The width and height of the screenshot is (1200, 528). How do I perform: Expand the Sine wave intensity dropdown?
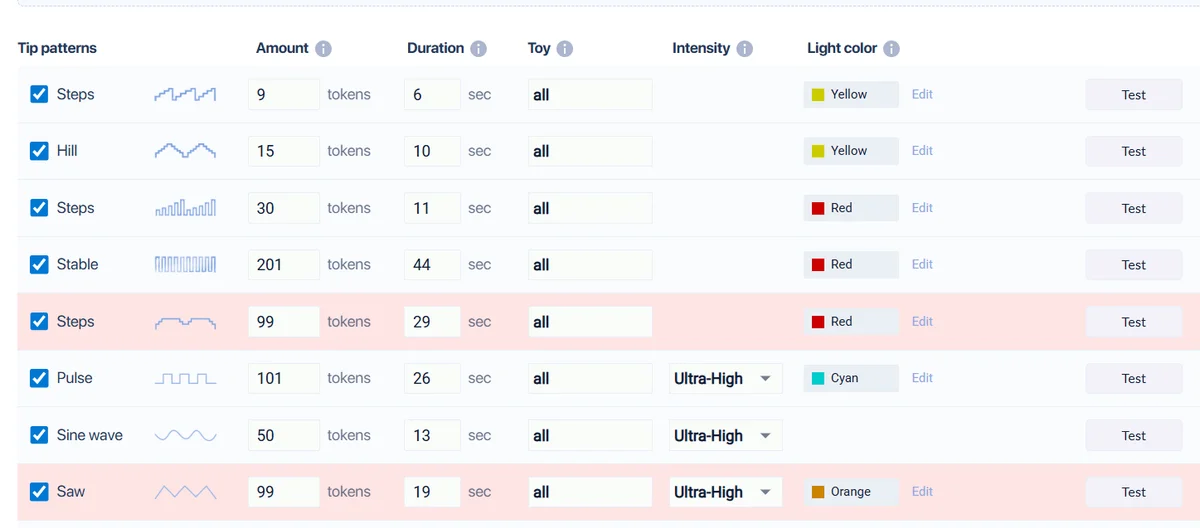(725, 436)
